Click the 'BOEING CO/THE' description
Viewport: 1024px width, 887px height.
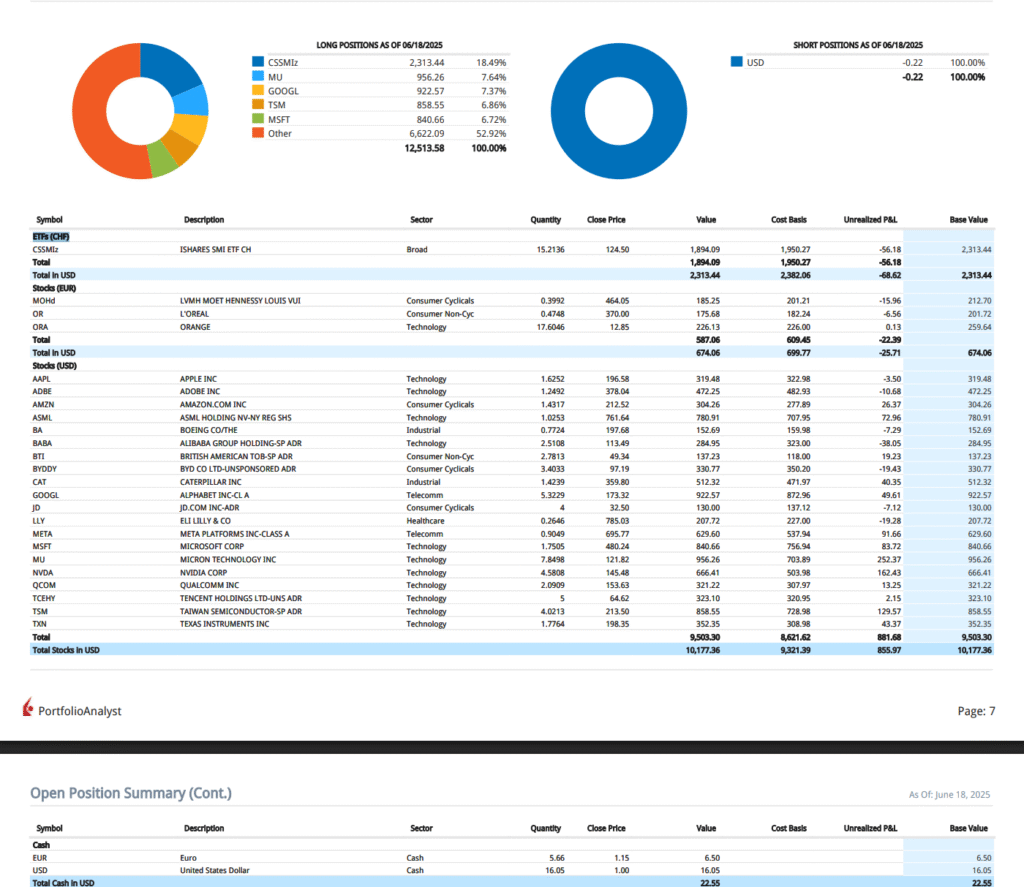pyautogui.click(x=208, y=430)
